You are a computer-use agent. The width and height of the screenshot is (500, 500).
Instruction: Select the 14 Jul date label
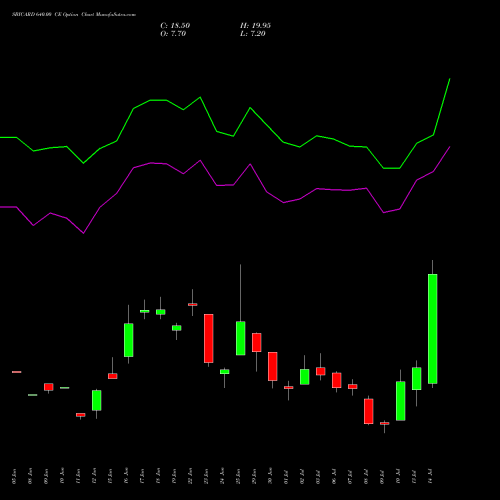point(430,476)
